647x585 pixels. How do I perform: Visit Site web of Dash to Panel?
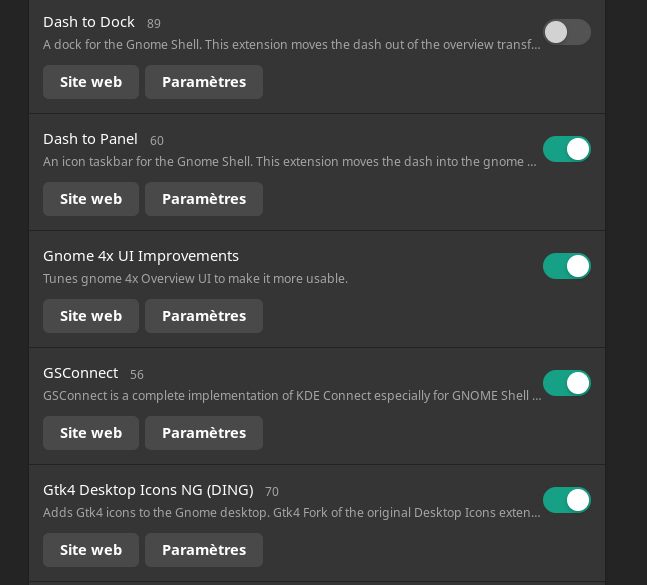tap(91, 199)
